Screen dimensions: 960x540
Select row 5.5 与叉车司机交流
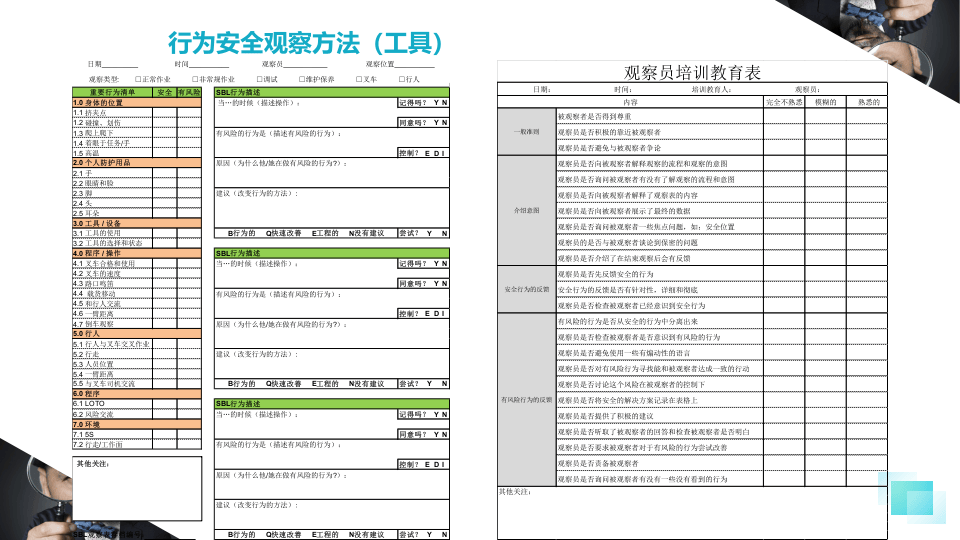tap(137, 384)
